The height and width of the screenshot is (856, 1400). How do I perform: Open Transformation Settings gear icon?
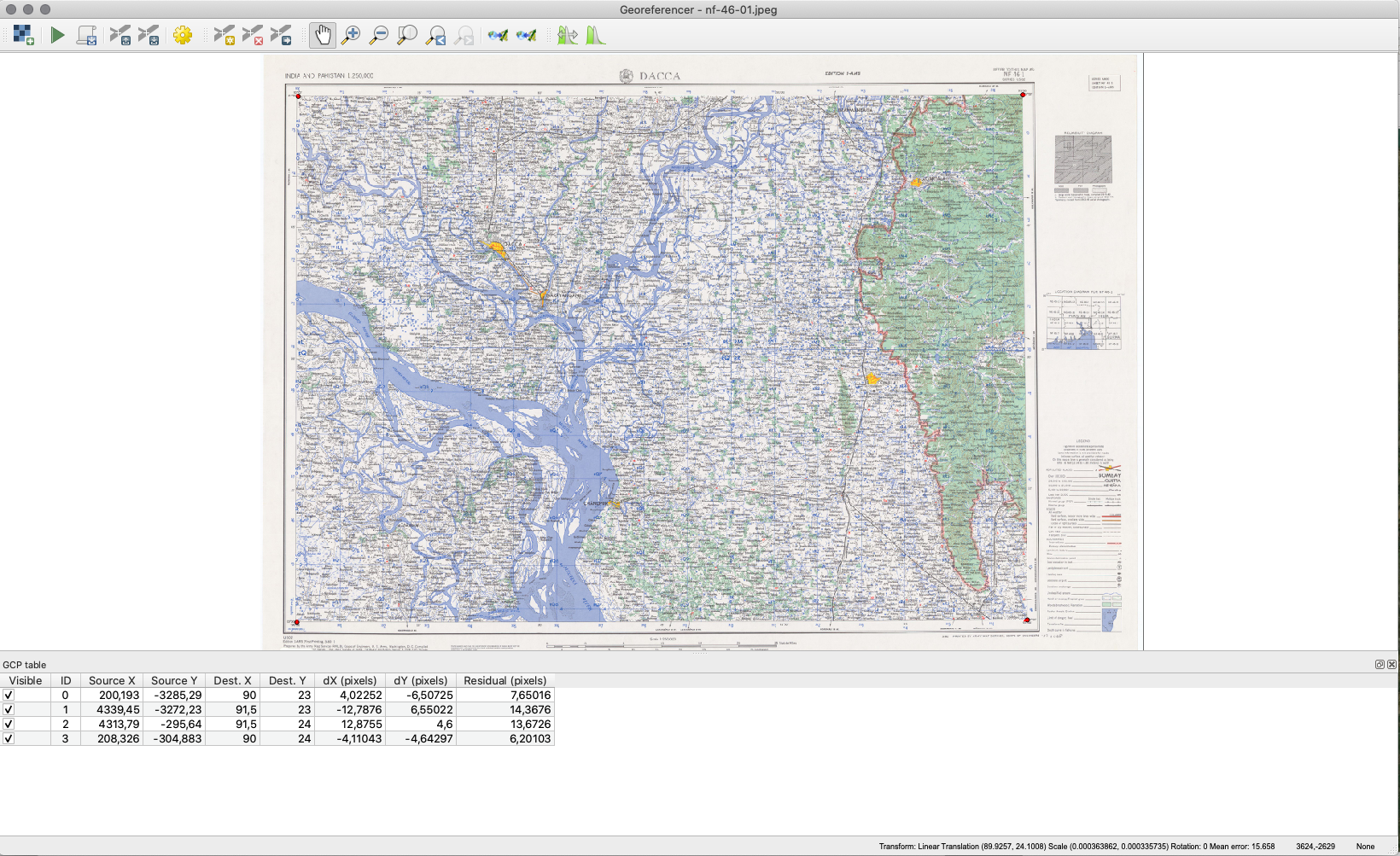183,35
